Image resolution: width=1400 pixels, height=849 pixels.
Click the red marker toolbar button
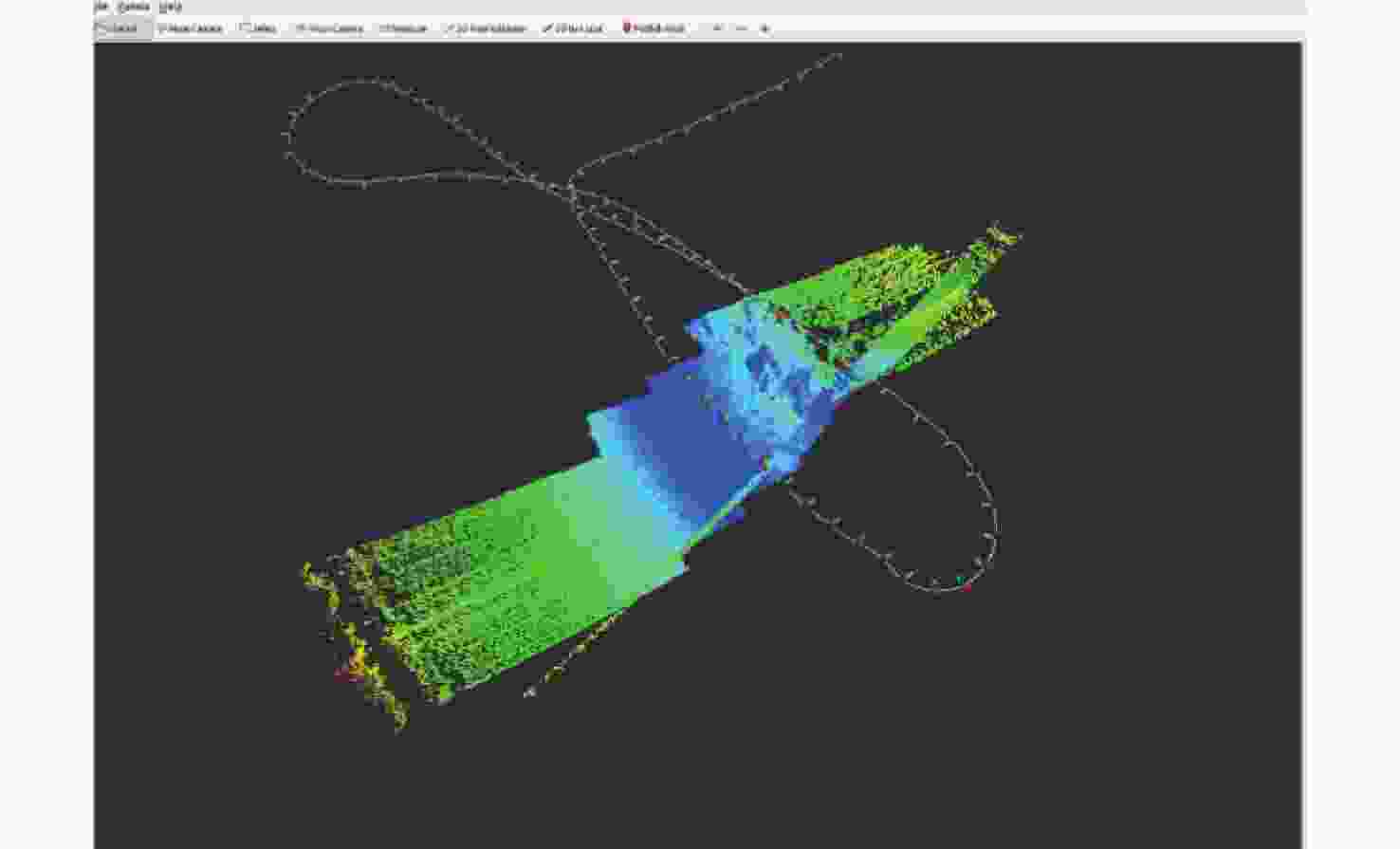point(654,28)
